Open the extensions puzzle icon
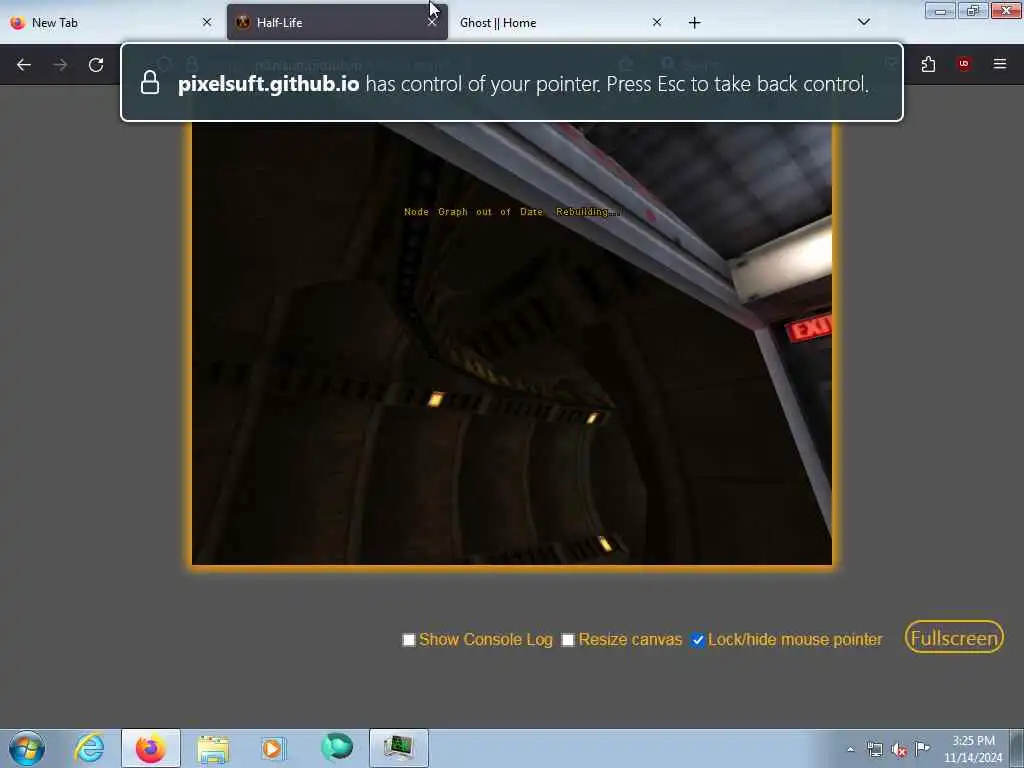Screen dimensions: 1024x768 (928, 64)
